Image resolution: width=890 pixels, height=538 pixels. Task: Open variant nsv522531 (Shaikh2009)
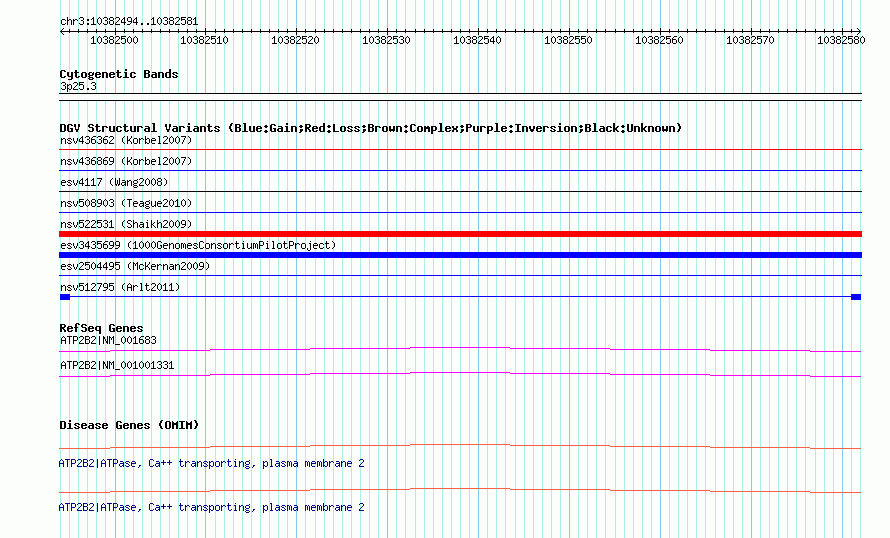click(126, 224)
